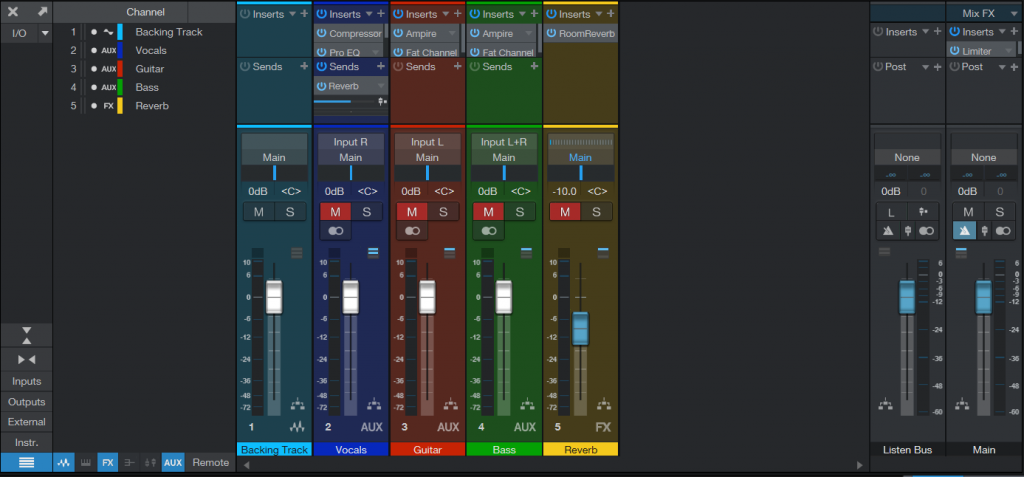1024x477 pixels.
Task: Select the Guitar channel in the list
Action: click(150, 69)
